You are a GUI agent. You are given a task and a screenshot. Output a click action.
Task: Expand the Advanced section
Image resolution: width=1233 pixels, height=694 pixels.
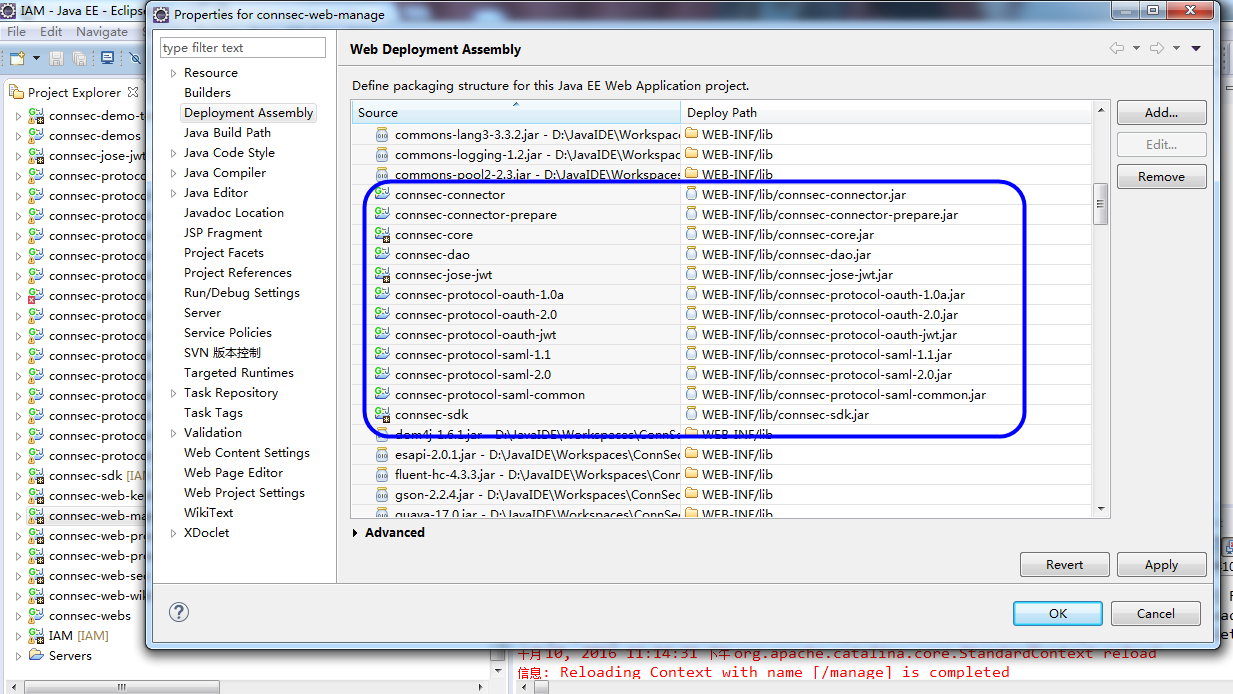pos(356,533)
